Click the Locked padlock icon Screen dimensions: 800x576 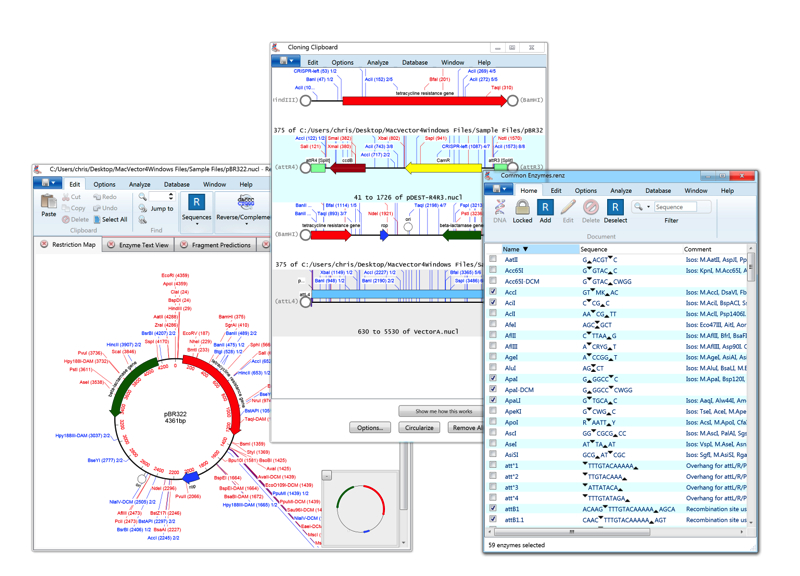pyautogui.click(x=522, y=206)
